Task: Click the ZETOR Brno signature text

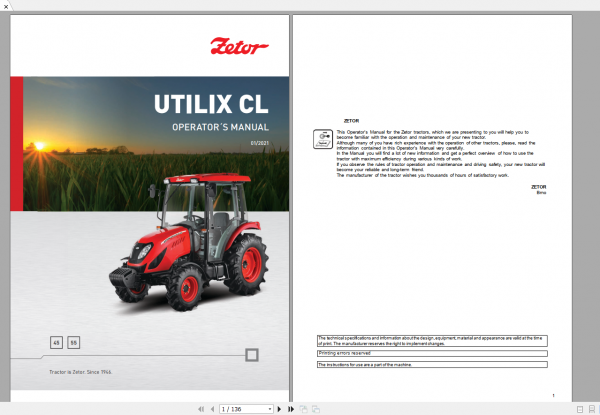Action: 538,190
